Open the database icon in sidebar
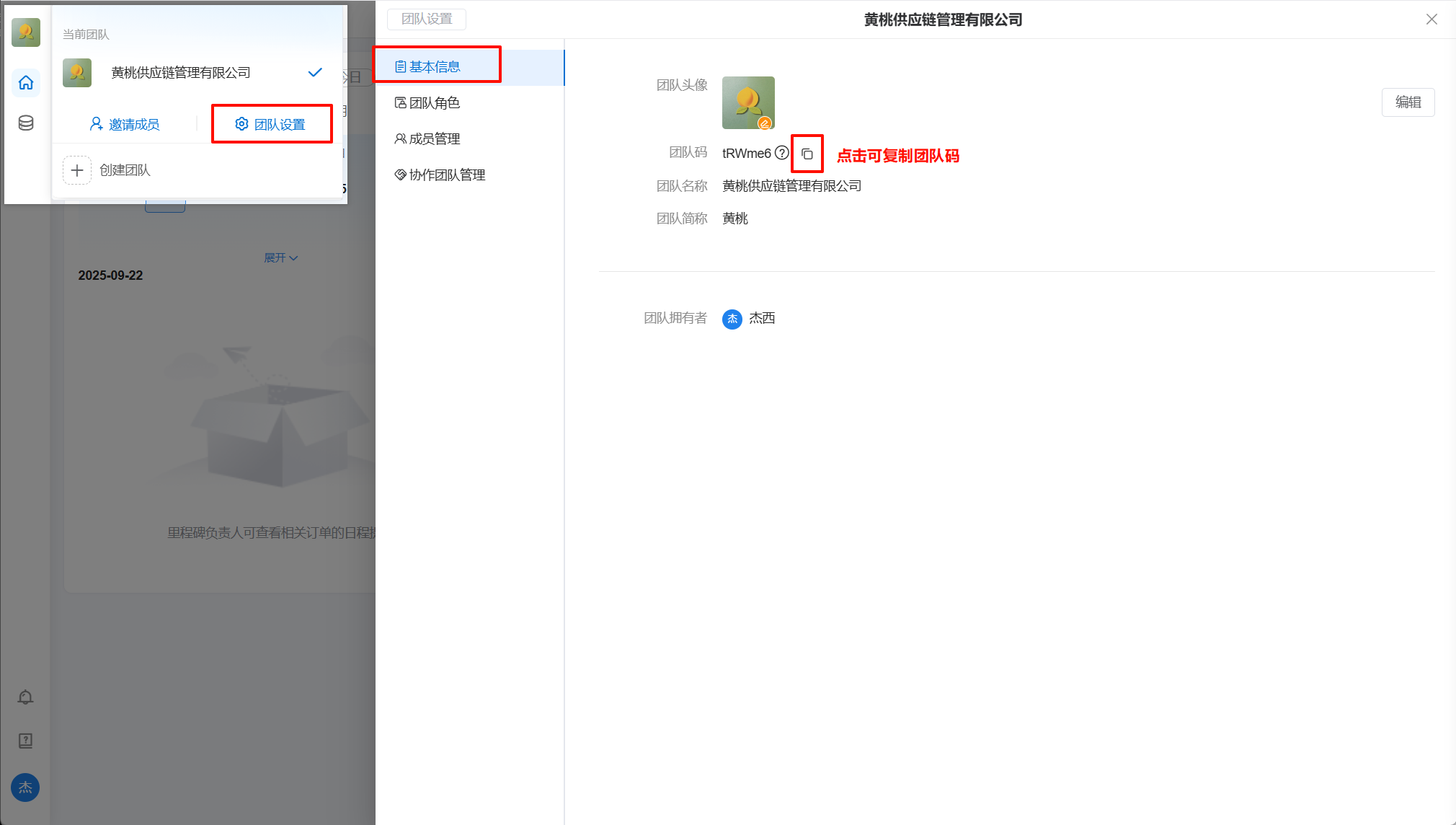Image resolution: width=1456 pixels, height=825 pixels. (x=26, y=123)
